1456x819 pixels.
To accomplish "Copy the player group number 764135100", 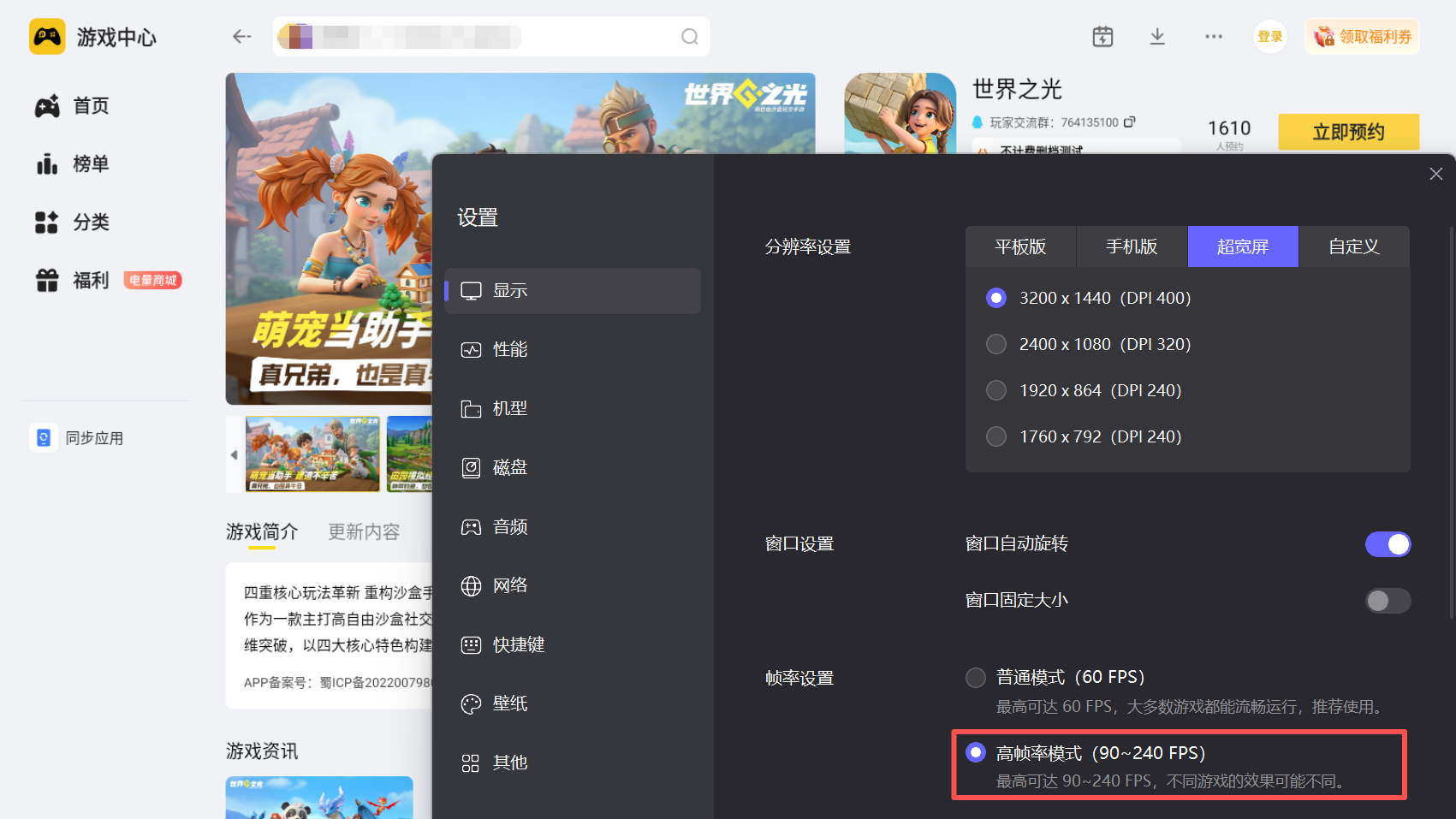I will [x=1130, y=122].
